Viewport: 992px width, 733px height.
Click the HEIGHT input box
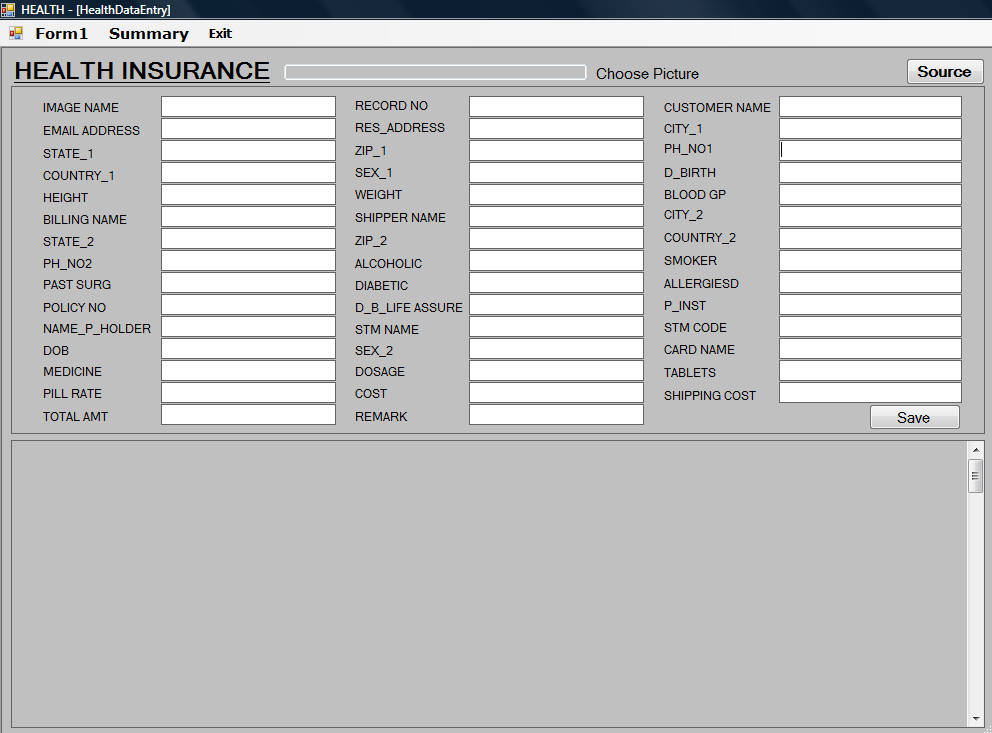coord(248,195)
